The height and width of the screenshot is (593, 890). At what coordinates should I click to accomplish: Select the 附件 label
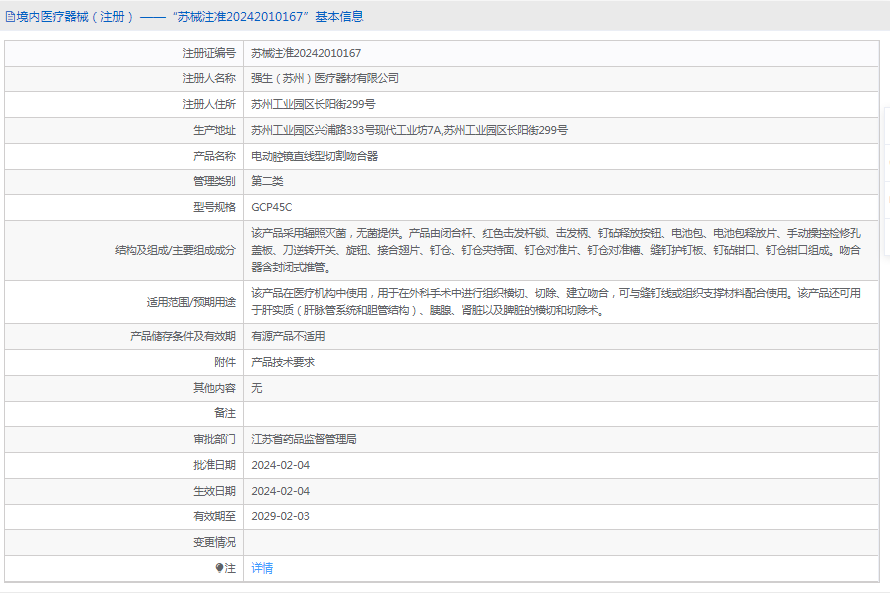pyautogui.click(x=225, y=362)
